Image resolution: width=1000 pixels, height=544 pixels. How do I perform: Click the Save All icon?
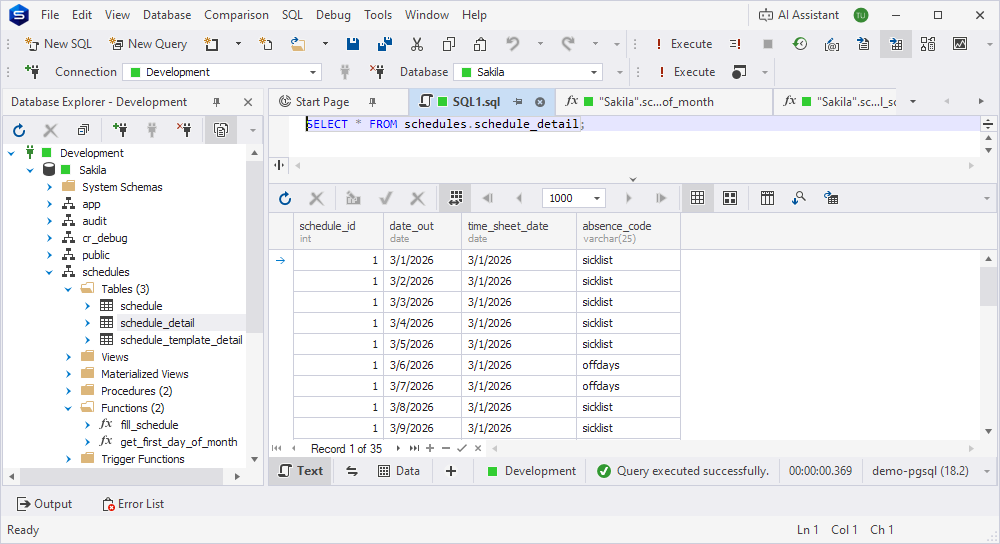click(x=385, y=44)
